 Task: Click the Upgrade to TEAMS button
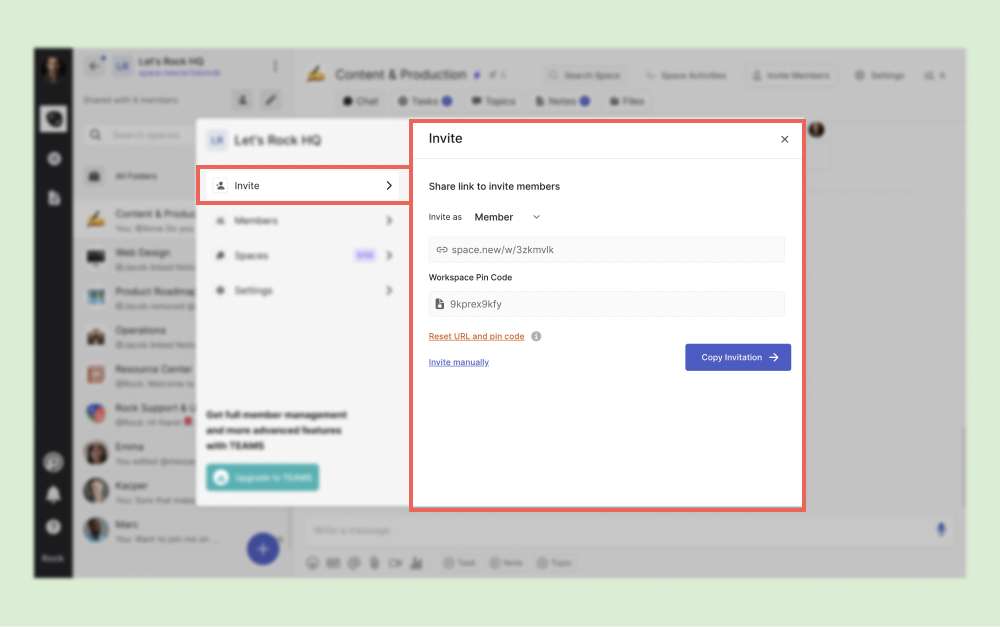click(x=263, y=478)
